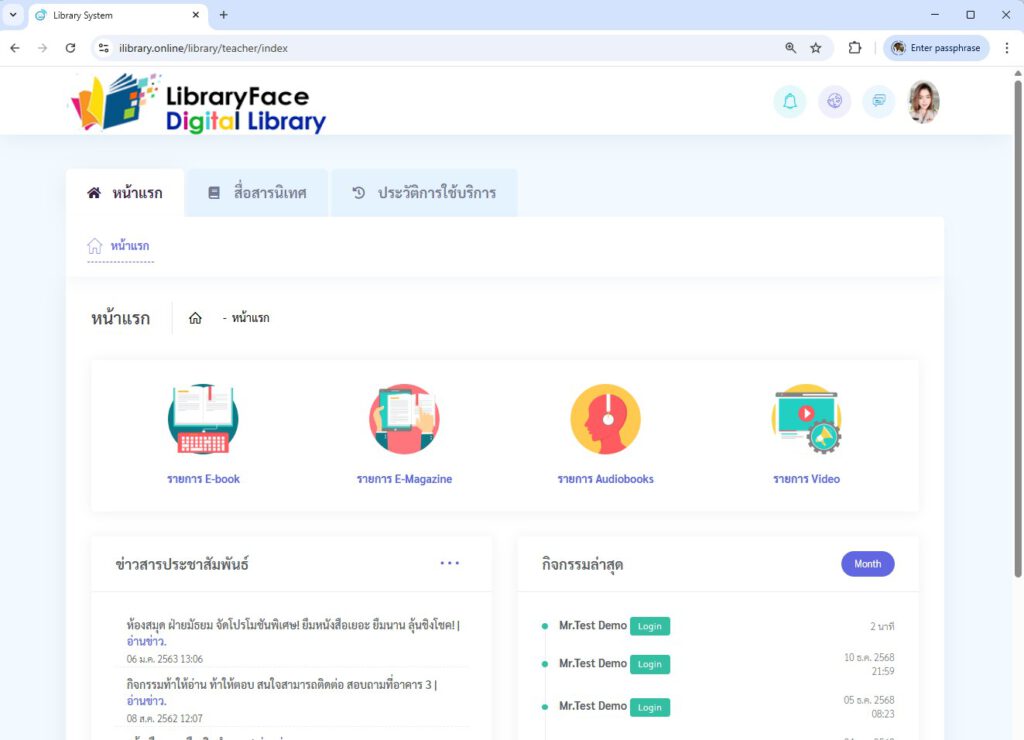The image size is (1024, 740).
Task: Bookmark this page with the star icon
Action: tap(816, 48)
